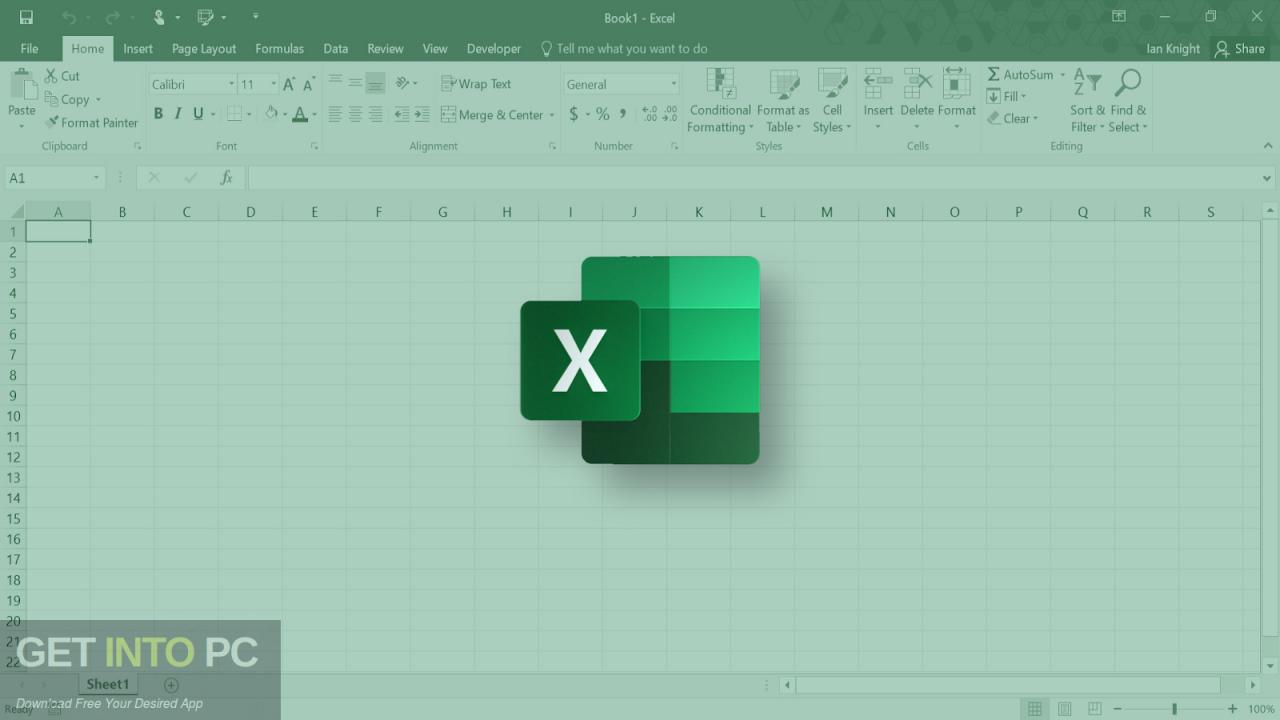The width and height of the screenshot is (1280, 720).
Task: Decrease font size with small A icon
Action: [x=309, y=84]
